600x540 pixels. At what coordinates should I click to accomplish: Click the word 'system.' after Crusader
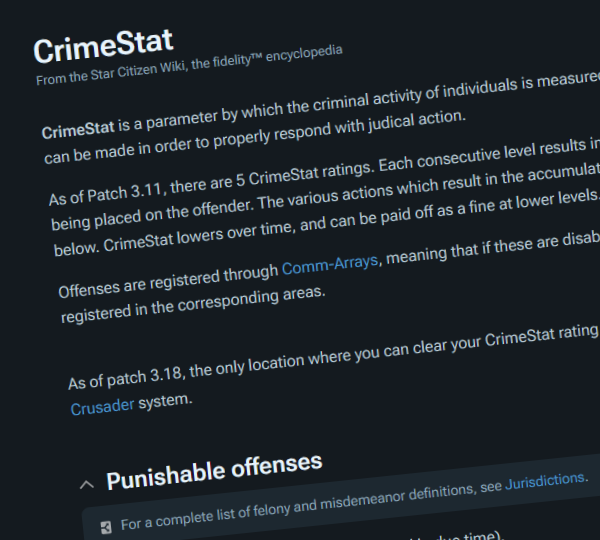click(x=165, y=401)
